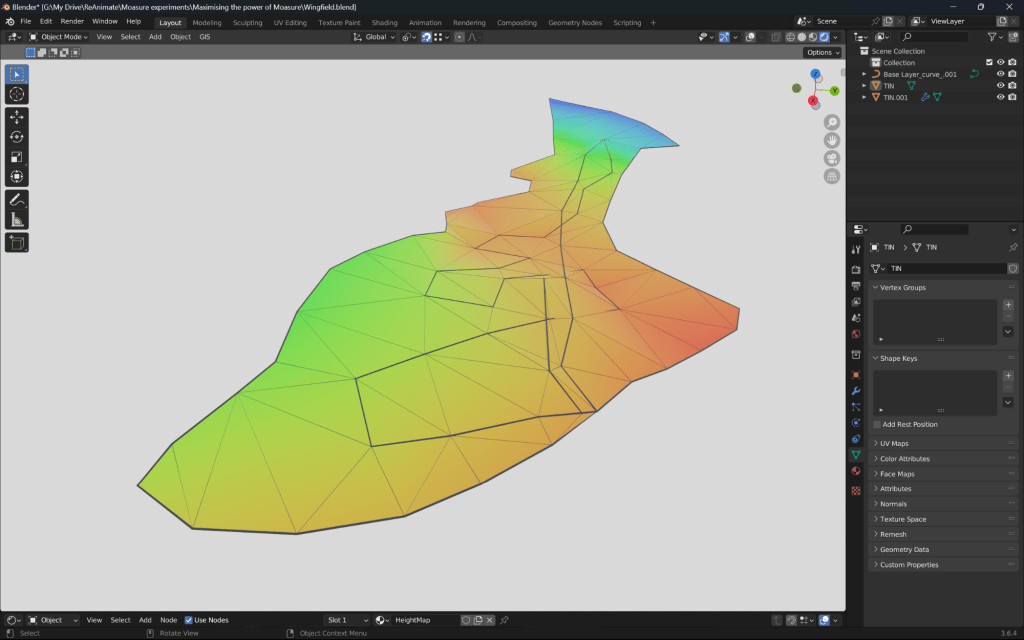
Task: Click the Zoom viewport magnifier icon
Action: click(831, 122)
